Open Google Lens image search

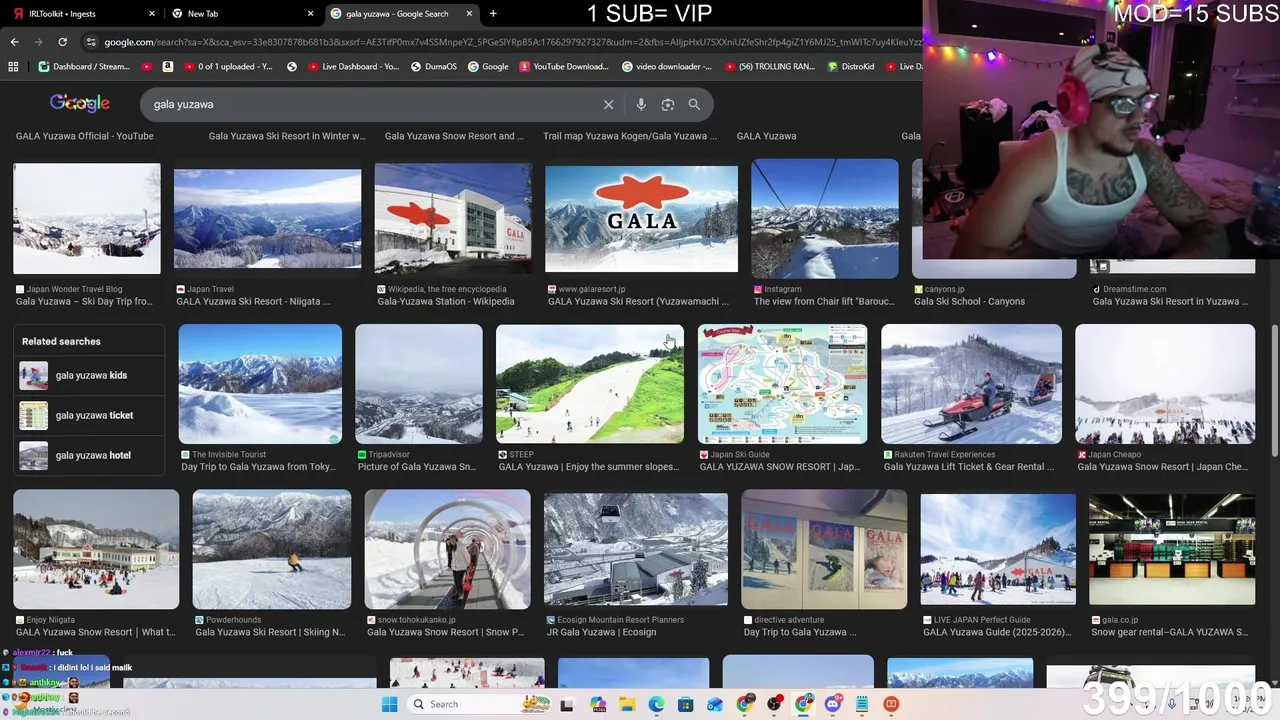(668, 104)
